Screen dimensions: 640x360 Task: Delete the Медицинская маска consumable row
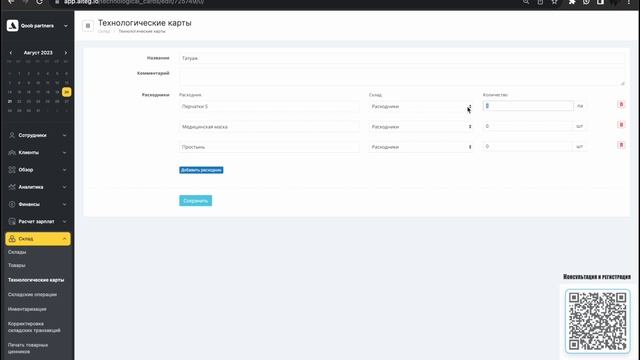pos(621,124)
